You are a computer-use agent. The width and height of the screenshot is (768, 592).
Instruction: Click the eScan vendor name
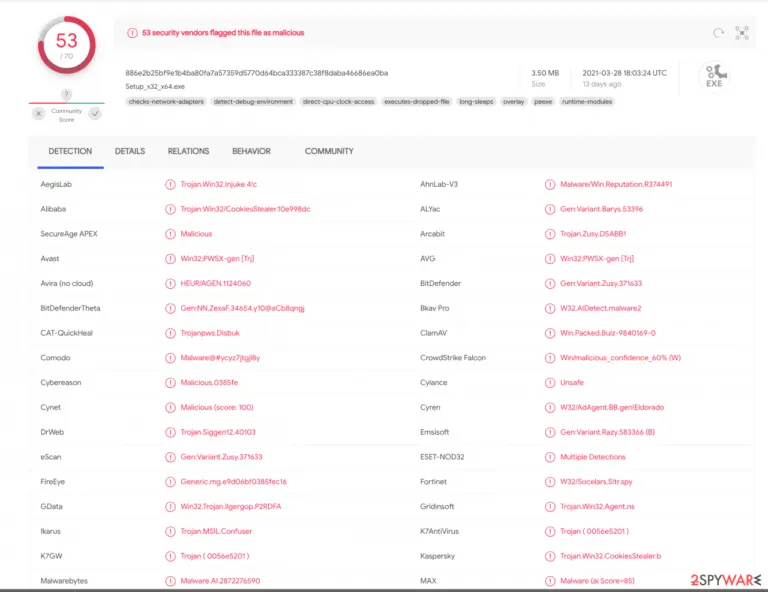51,457
